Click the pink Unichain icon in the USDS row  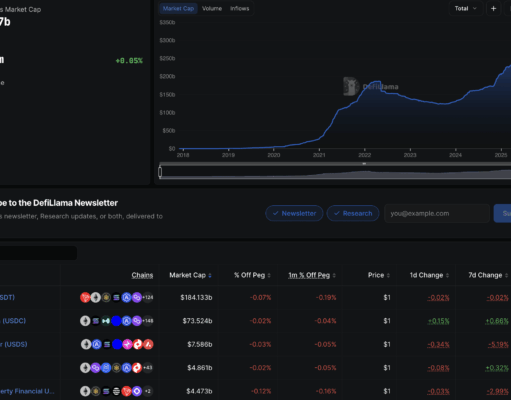click(127, 344)
